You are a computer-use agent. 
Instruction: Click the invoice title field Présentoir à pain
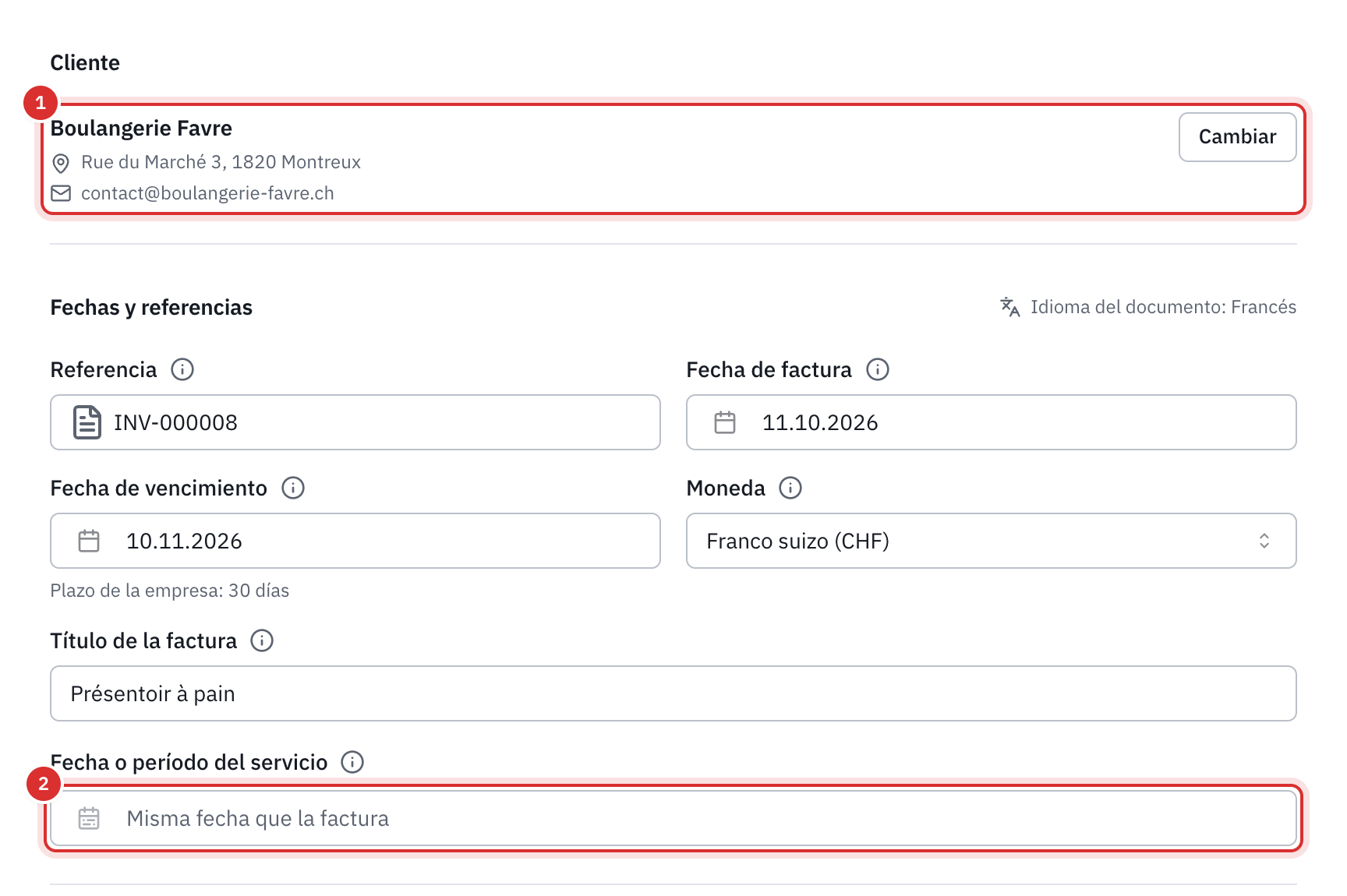673,693
